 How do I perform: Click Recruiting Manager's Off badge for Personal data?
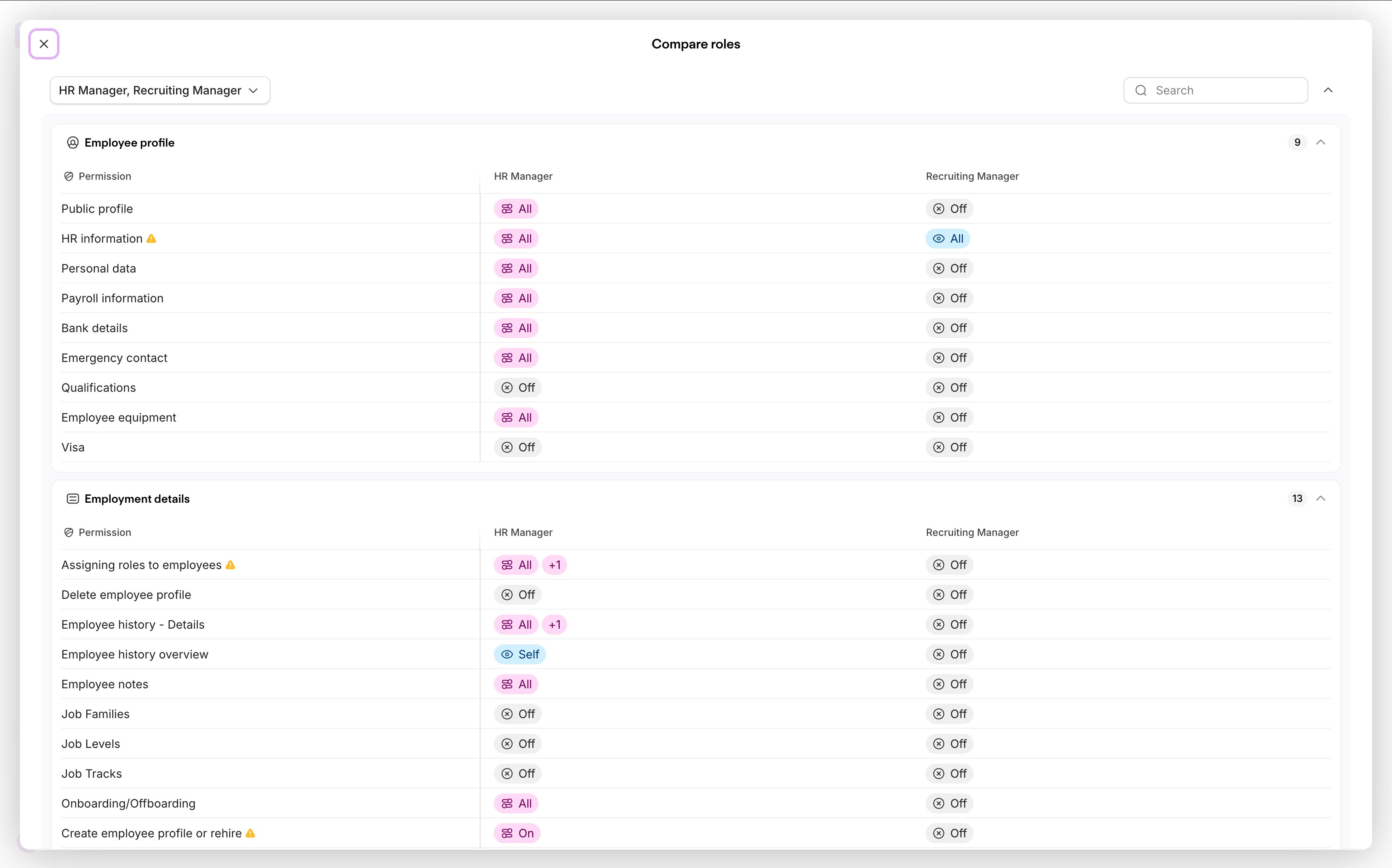(949, 269)
